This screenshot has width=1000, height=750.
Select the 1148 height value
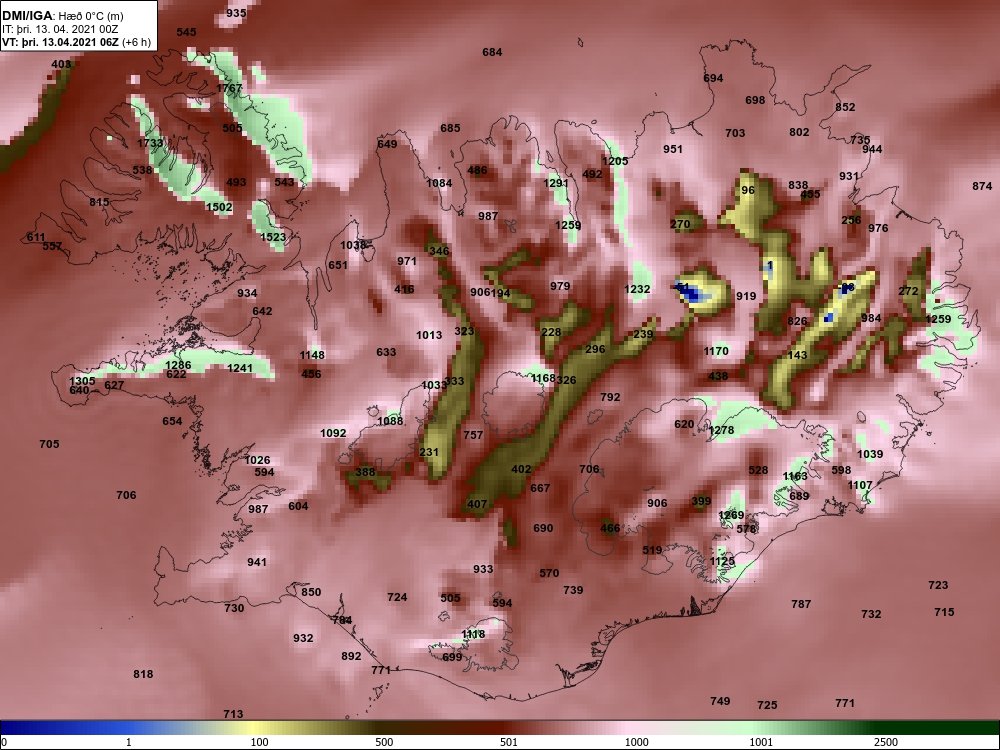click(x=312, y=355)
